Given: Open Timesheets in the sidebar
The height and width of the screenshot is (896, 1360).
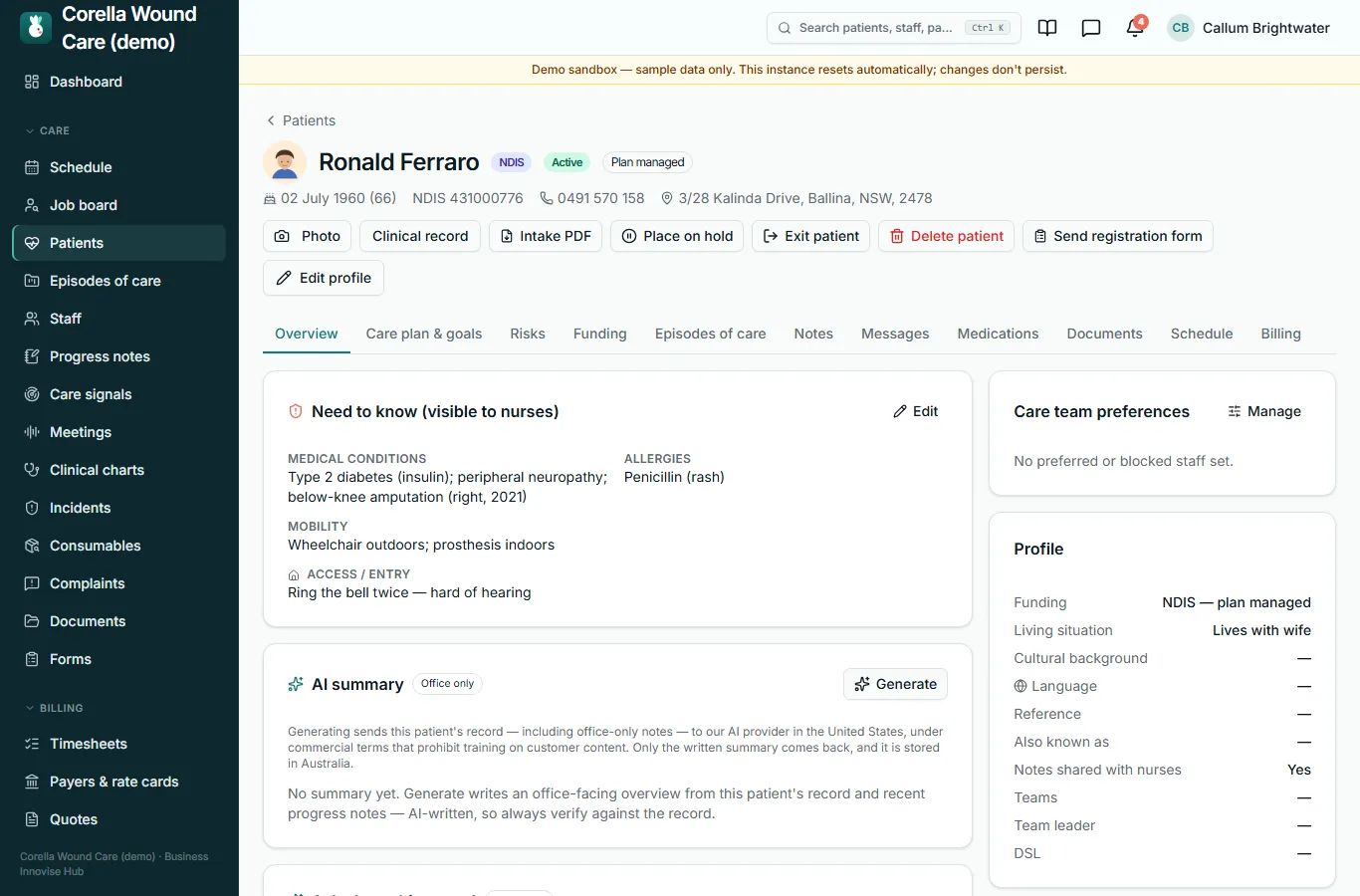Looking at the screenshot, I should coord(118,744).
